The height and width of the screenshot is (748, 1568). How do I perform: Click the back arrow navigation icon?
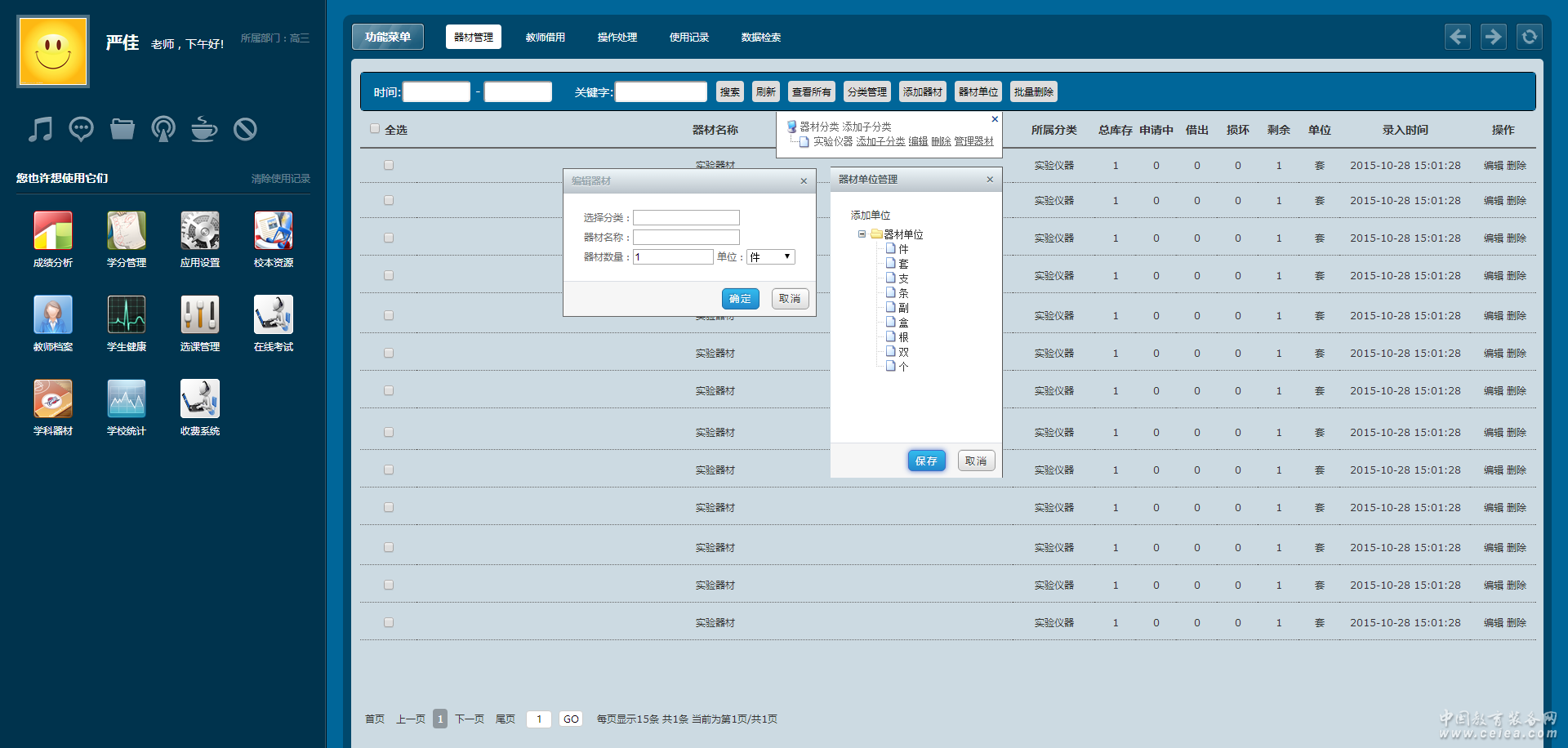click(x=1458, y=37)
